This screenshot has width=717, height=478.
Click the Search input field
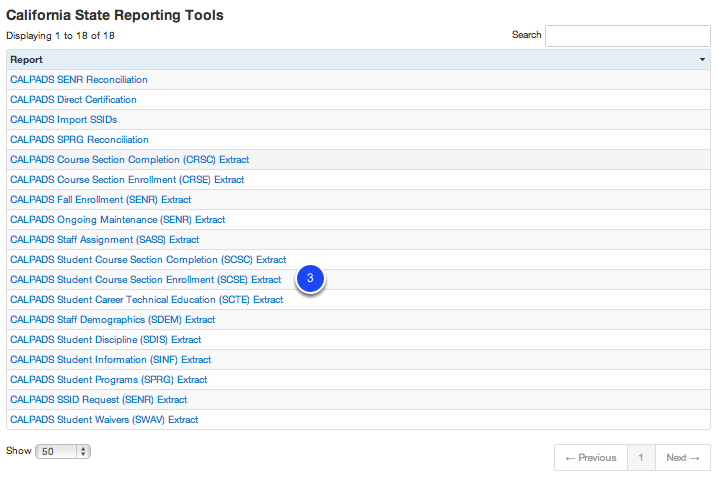627,36
